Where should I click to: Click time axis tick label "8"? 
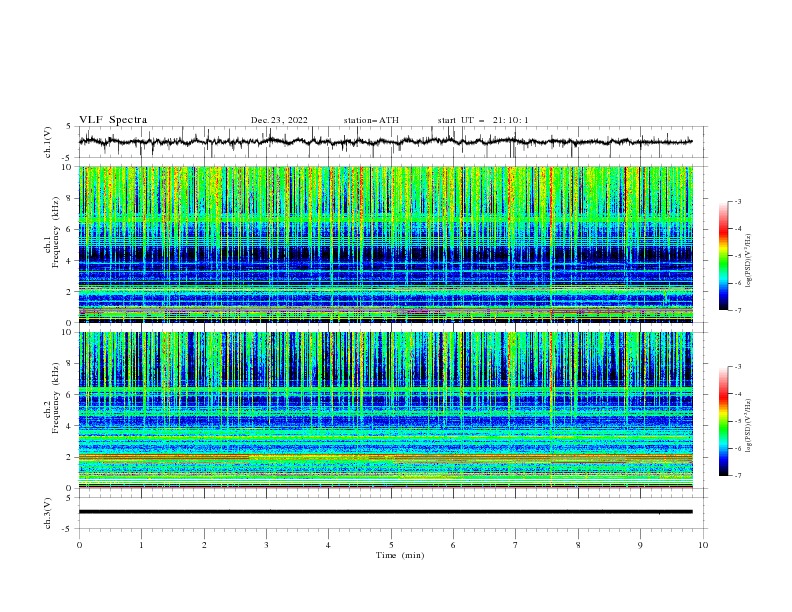coord(578,545)
